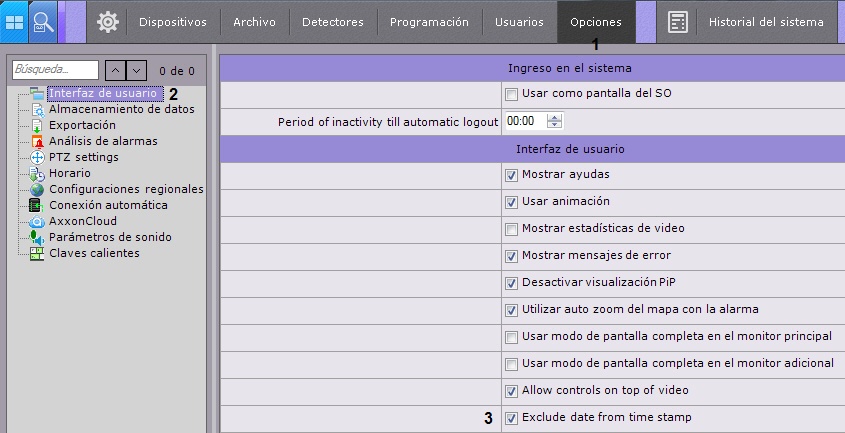
Task: Click the Claves calientes icon
Action: point(37,253)
